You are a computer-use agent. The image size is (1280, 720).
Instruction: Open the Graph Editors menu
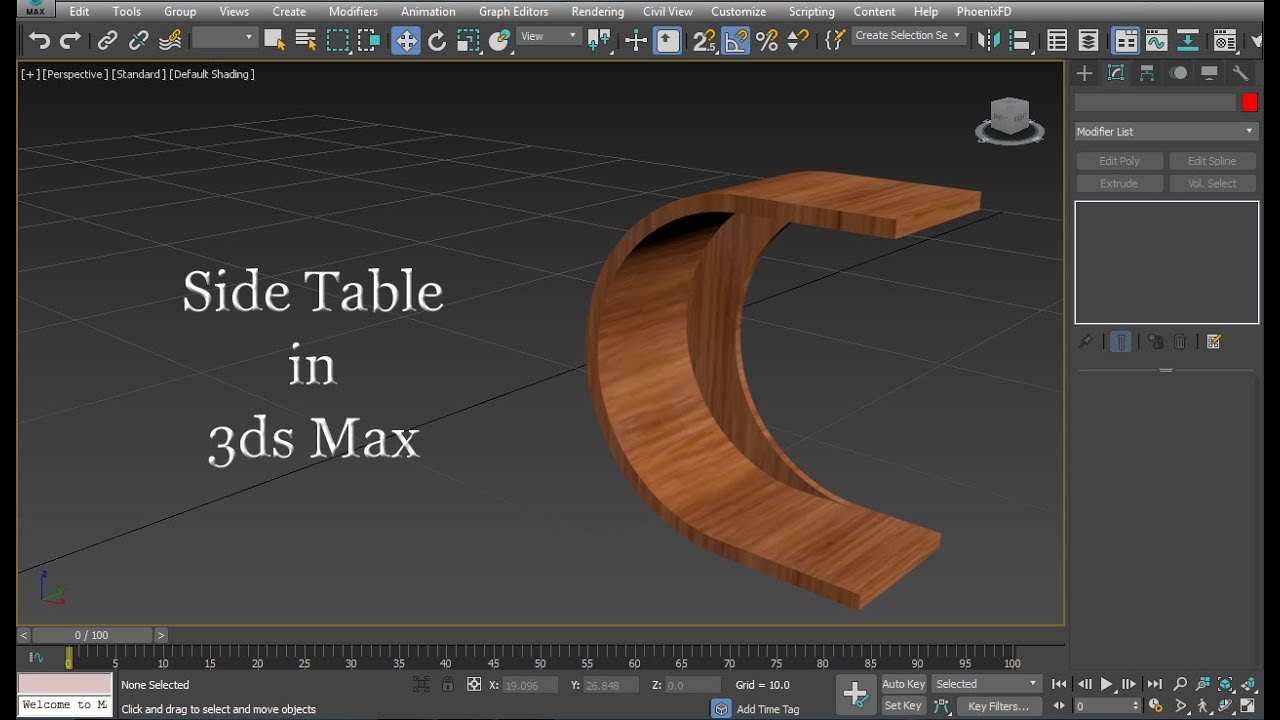coord(514,11)
